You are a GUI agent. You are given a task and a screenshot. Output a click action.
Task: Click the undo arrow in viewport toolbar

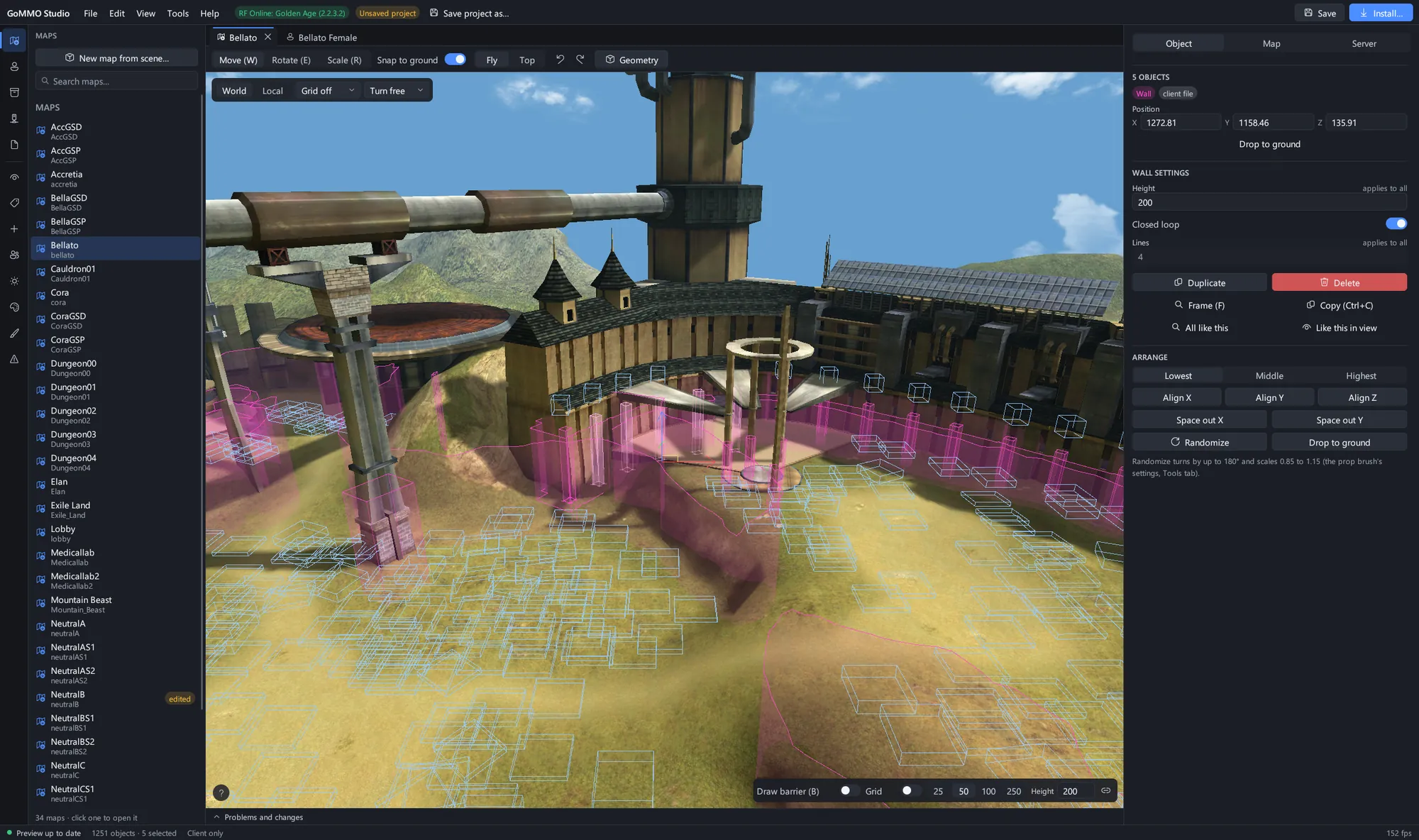[x=560, y=60]
